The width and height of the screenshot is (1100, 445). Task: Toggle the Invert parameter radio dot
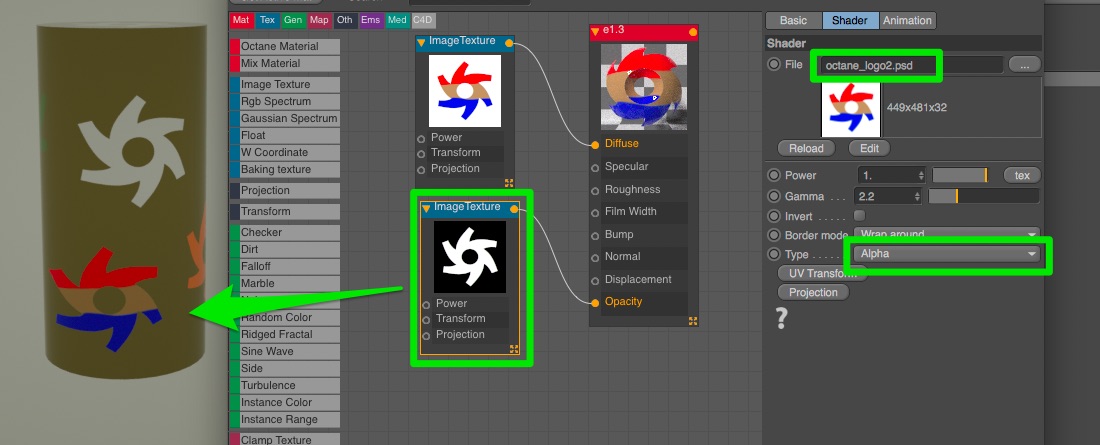[x=774, y=216]
